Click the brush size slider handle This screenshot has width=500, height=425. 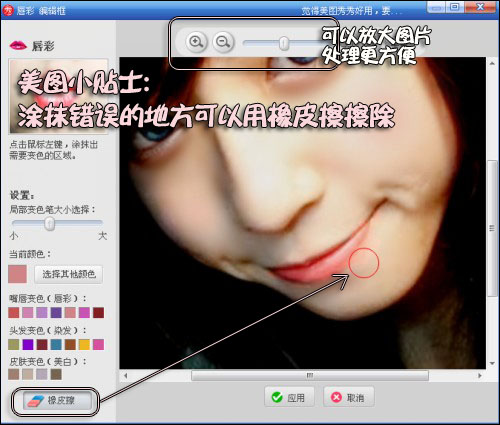tap(50, 223)
